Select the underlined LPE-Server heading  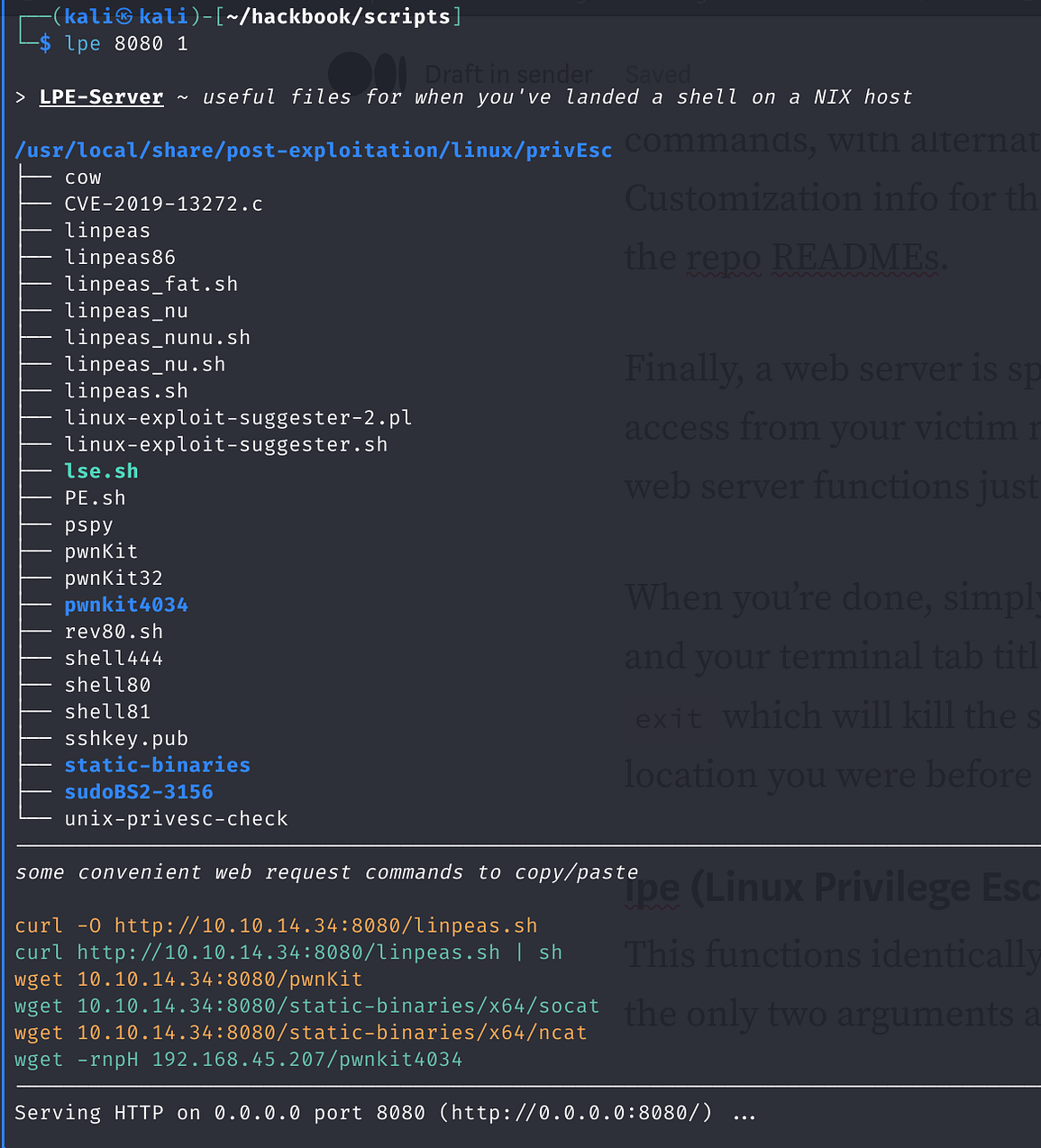tap(102, 96)
